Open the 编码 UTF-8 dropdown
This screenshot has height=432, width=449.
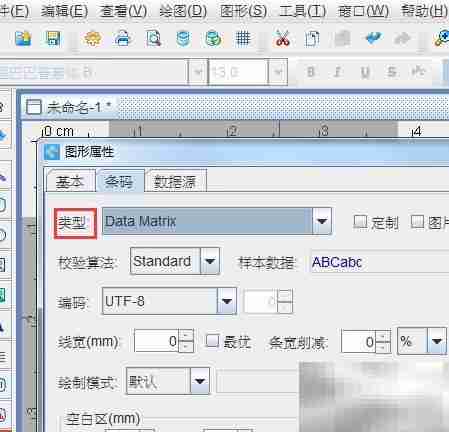[x=227, y=301]
